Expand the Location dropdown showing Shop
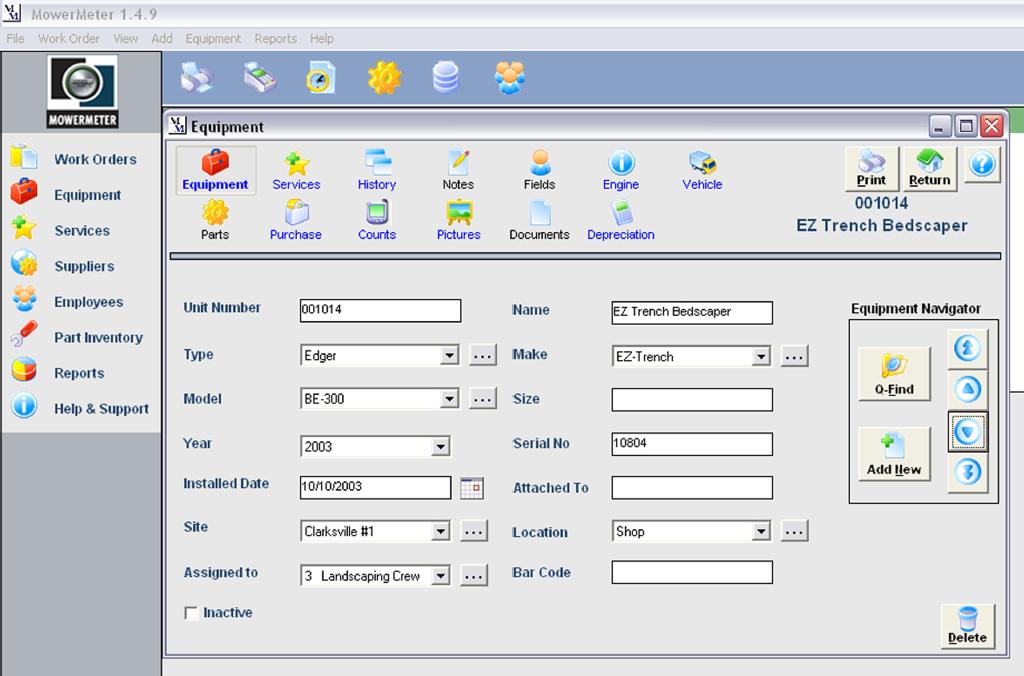 (761, 532)
